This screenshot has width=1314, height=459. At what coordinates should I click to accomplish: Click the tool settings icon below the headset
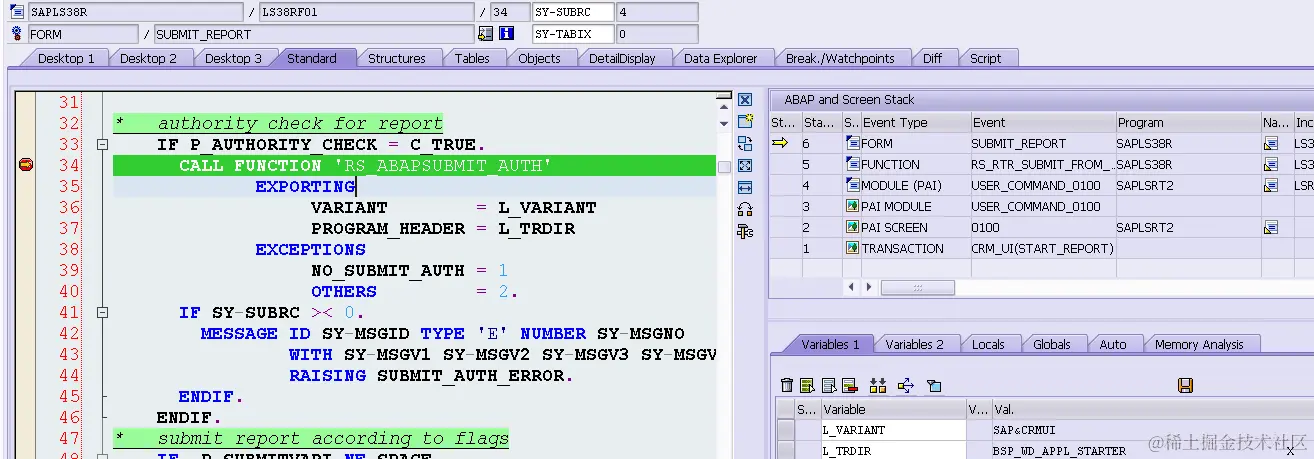pos(744,232)
